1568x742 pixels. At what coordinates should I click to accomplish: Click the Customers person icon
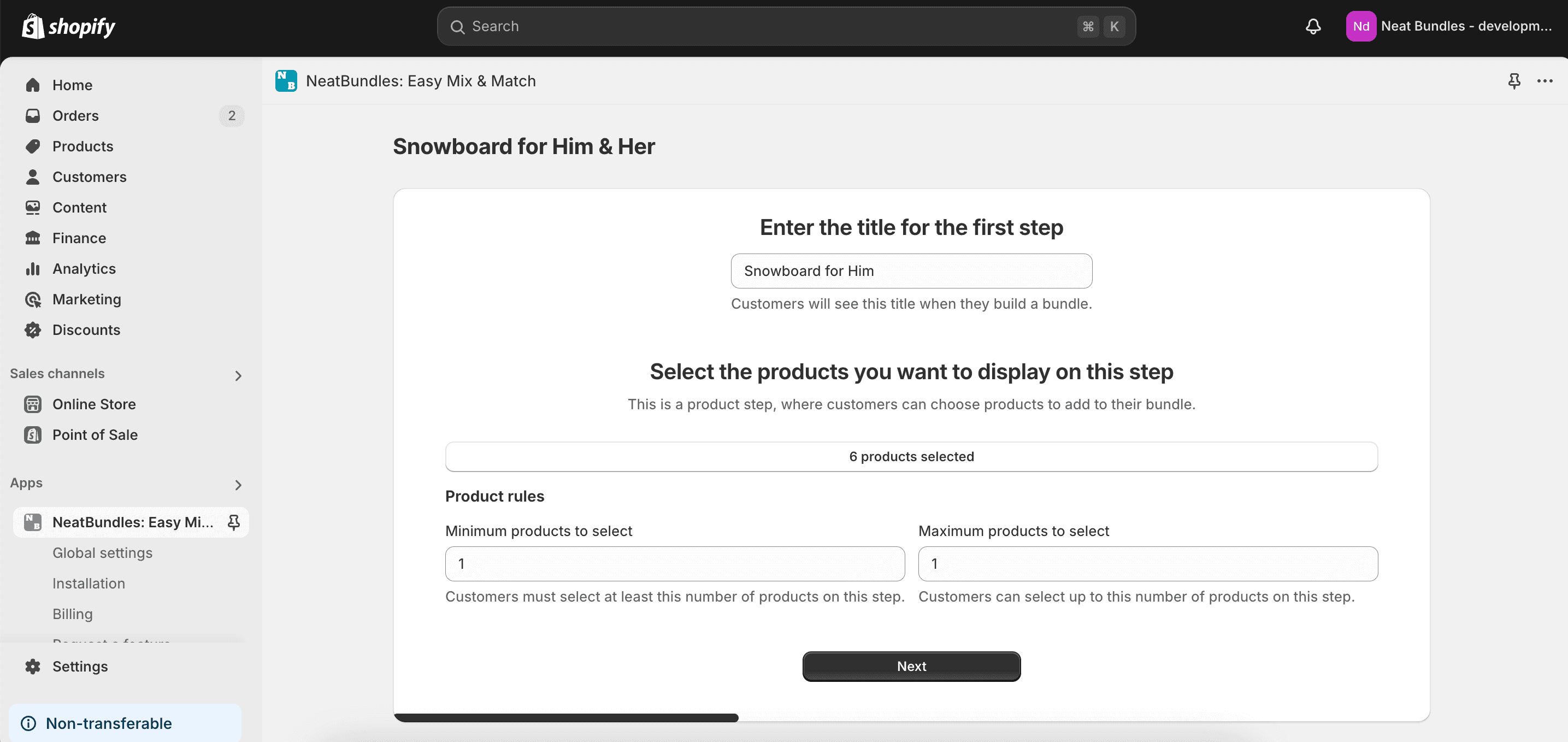33,177
